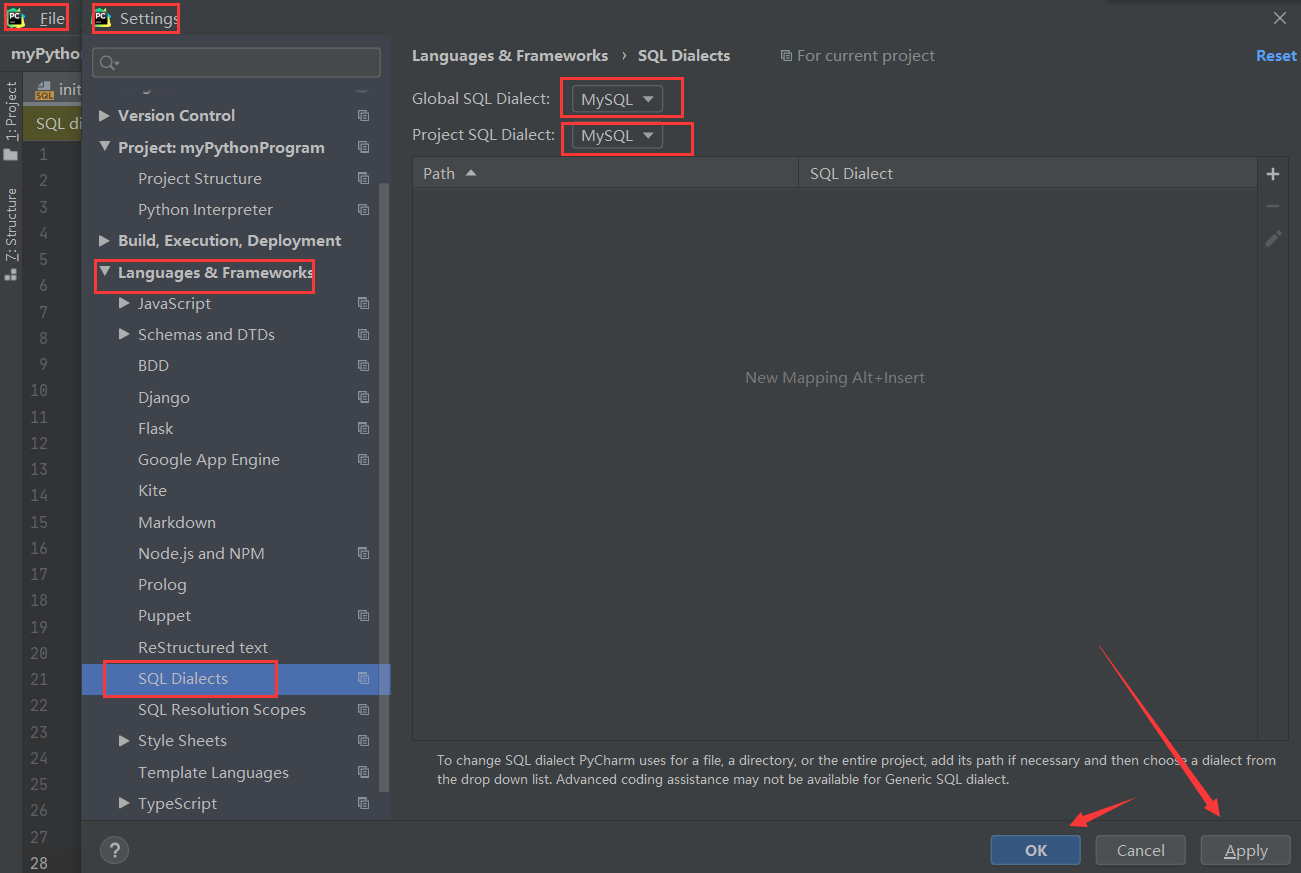Open the File menu
The width and height of the screenshot is (1301, 873).
pos(52,18)
